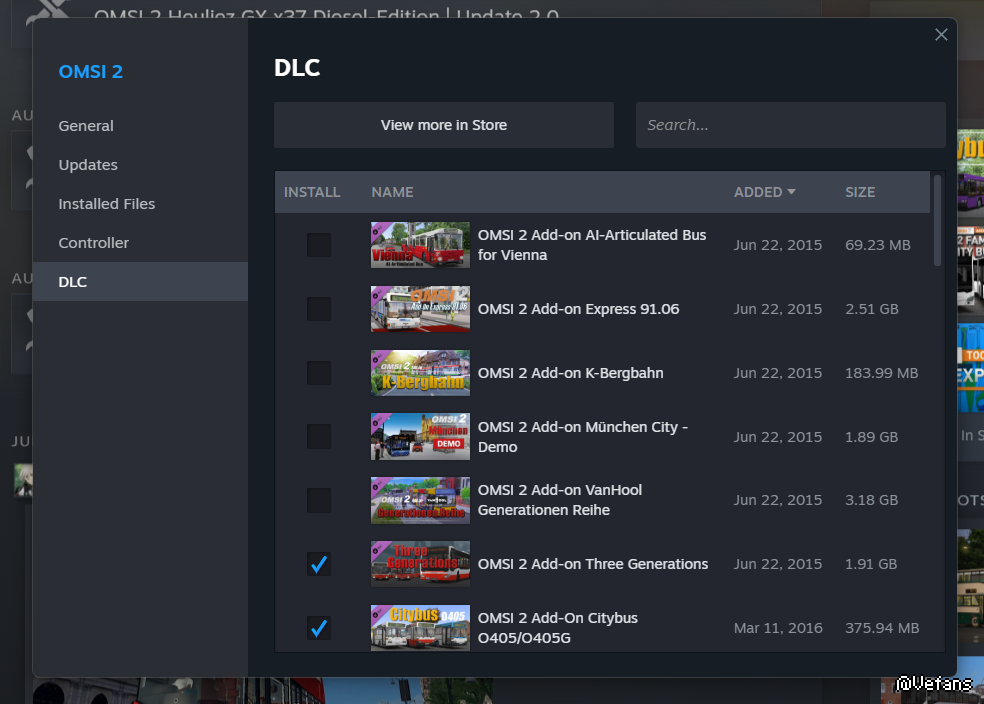This screenshot has height=704, width=984.
Task: Click the Three Generations DLC thumbnail
Action: (x=420, y=564)
